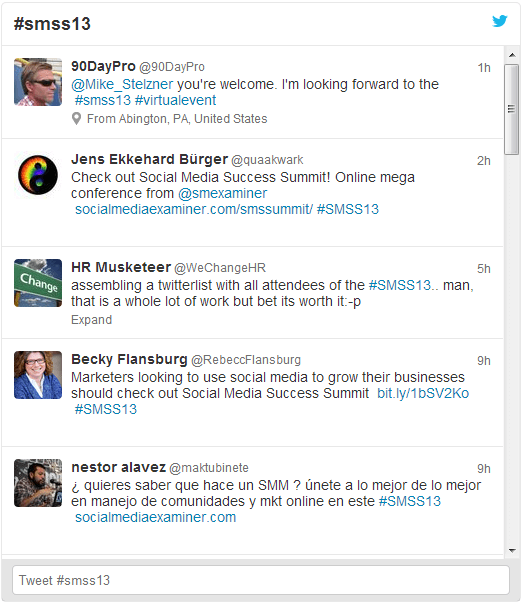This screenshot has width=528, height=610.
Task: Open 90DayPro's profile avatar
Action: (x=38, y=82)
